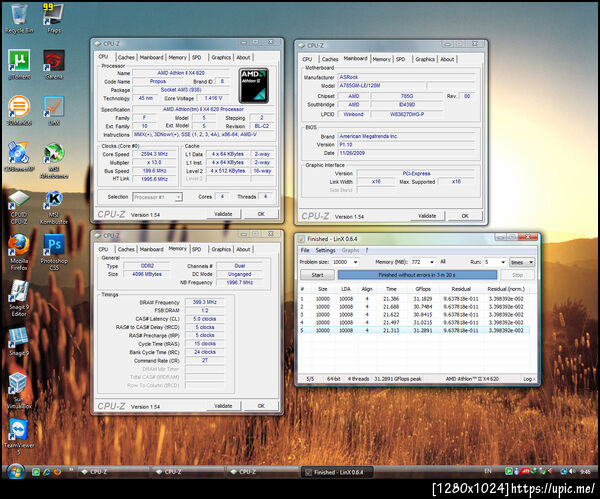This screenshot has height=499, width=600.
Task: Open the Settings menu in LinX
Action: pos(325,250)
